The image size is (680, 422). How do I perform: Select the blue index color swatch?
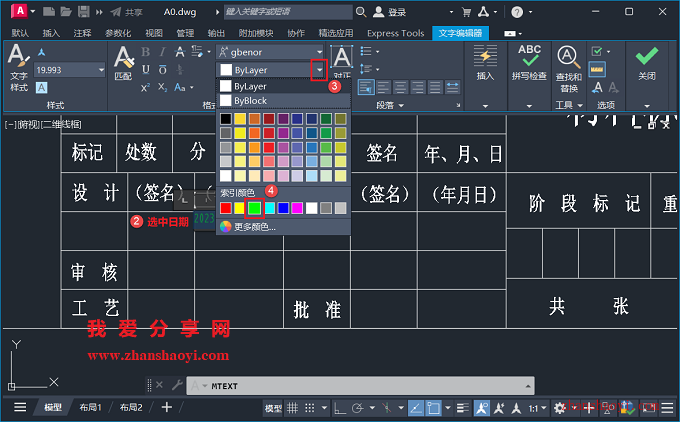283,208
